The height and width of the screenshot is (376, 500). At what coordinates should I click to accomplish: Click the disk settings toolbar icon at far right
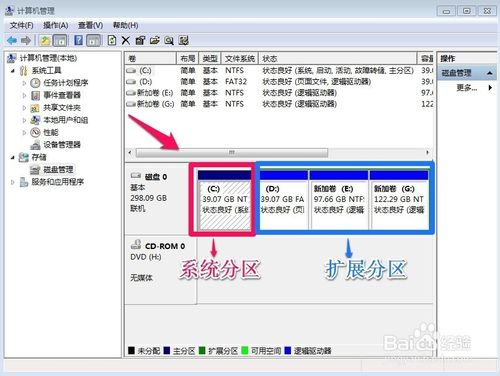[x=184, y=41]
